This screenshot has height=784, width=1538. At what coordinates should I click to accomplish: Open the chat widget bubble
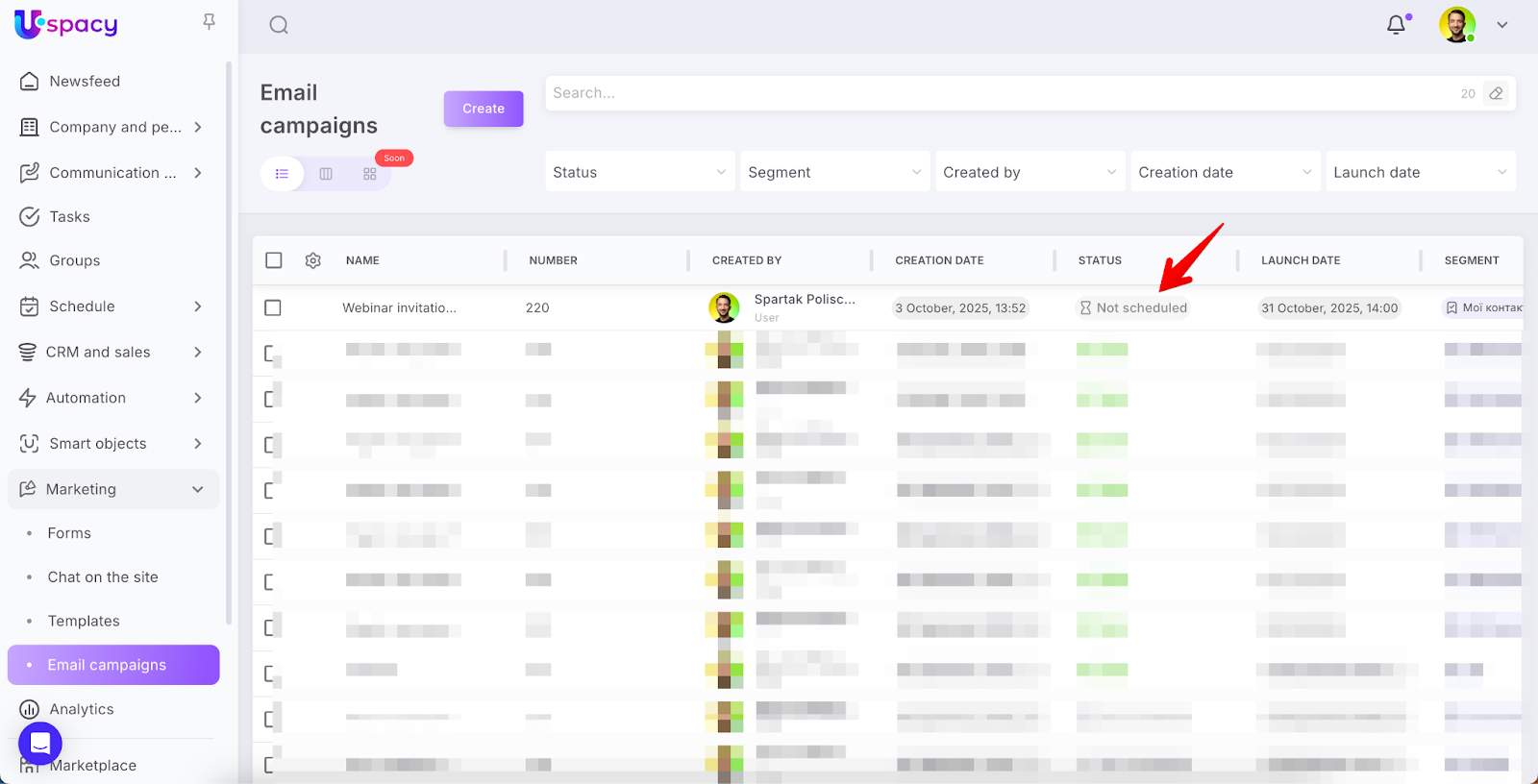pos(40,744)
